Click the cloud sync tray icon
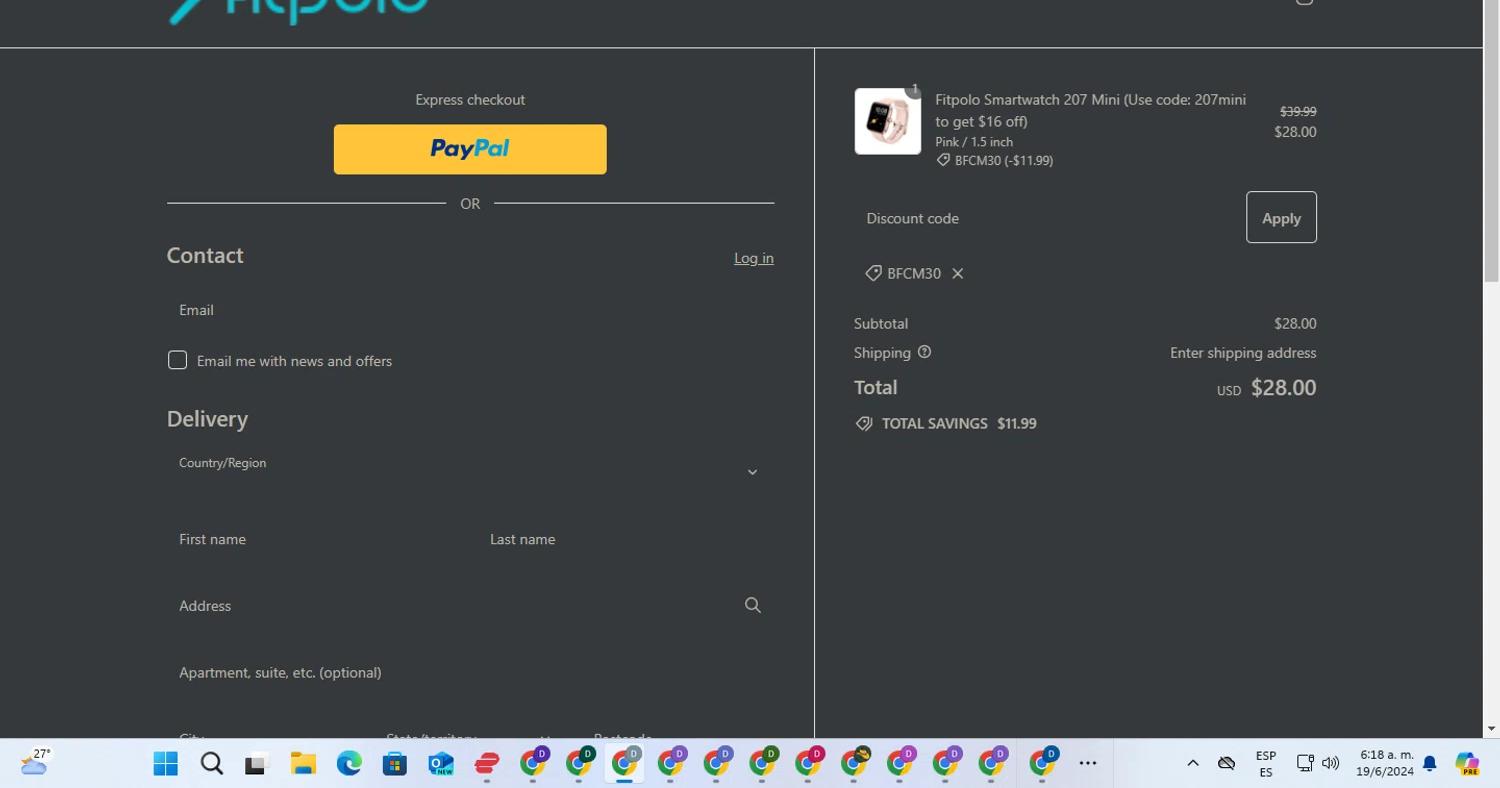 1227,763
